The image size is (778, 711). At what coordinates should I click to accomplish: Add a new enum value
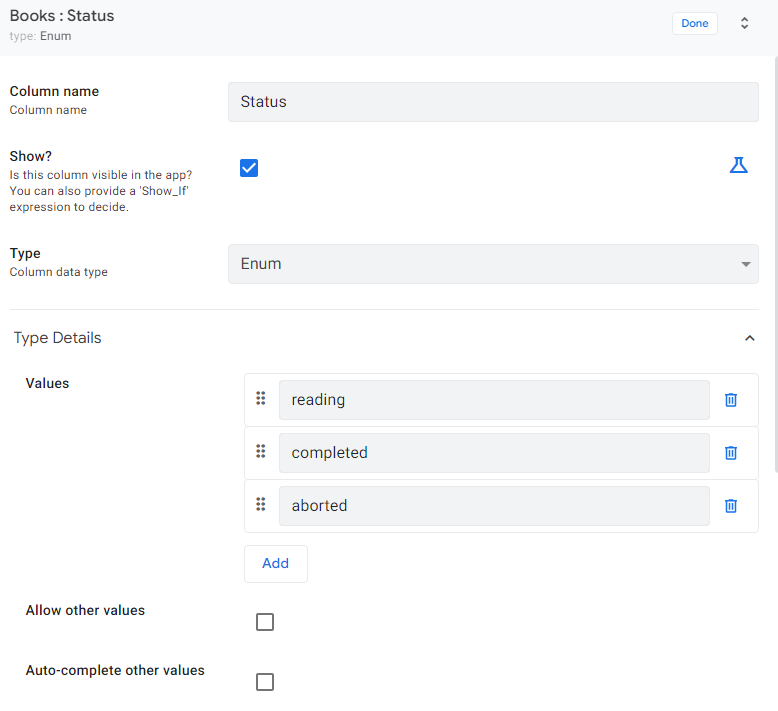(x=276, y=563)
